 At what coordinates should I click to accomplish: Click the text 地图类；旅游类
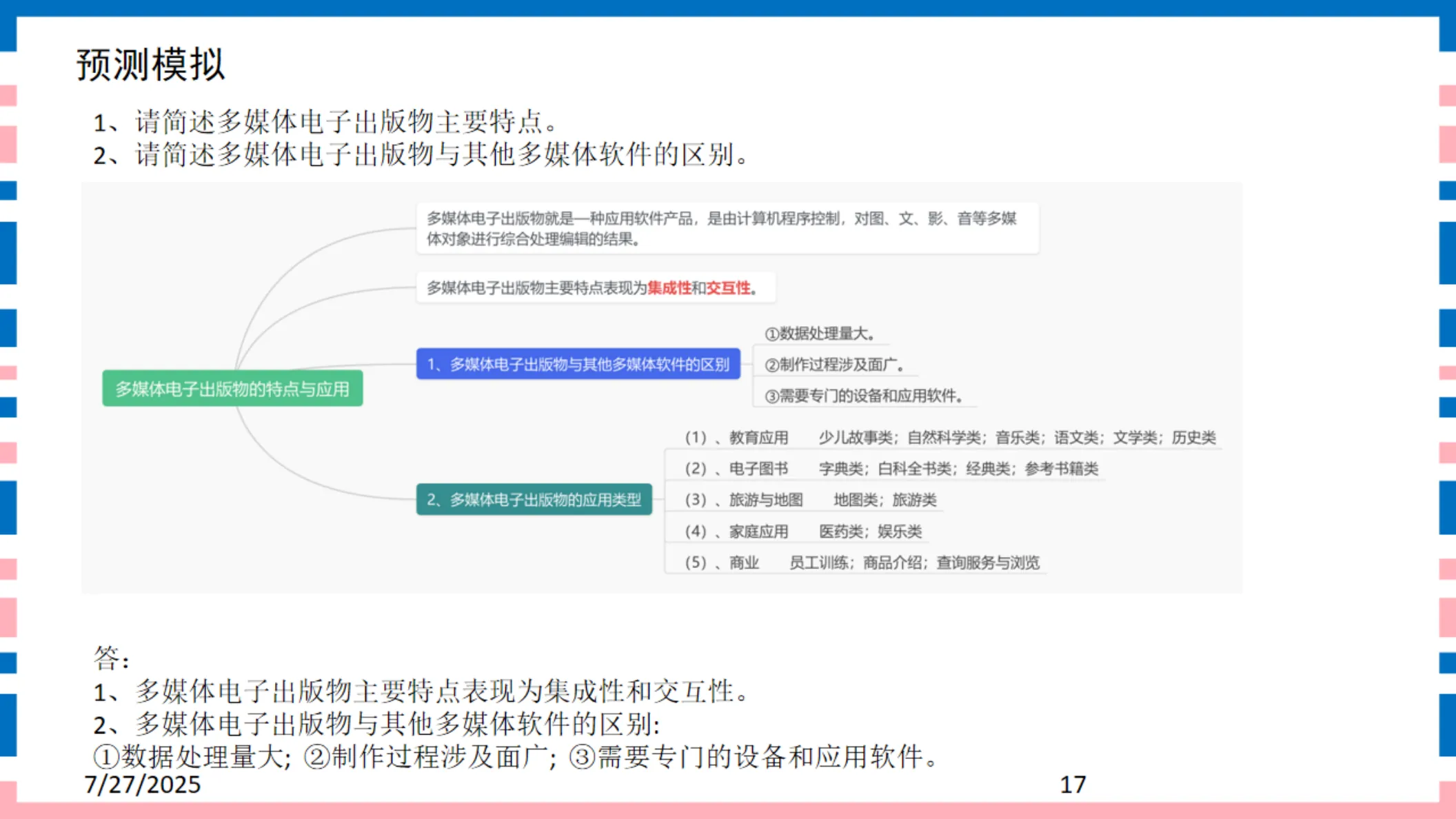point(885,500)
